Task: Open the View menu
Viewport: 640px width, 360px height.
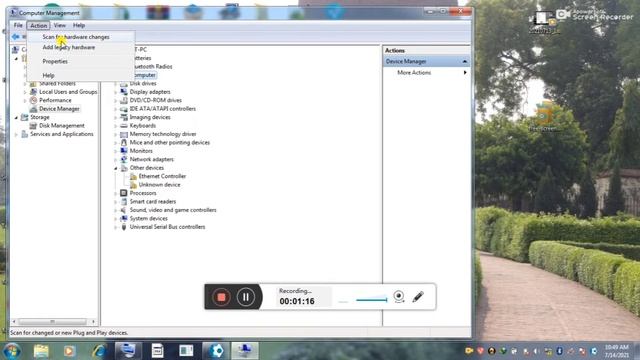Action: coord(60,25)
